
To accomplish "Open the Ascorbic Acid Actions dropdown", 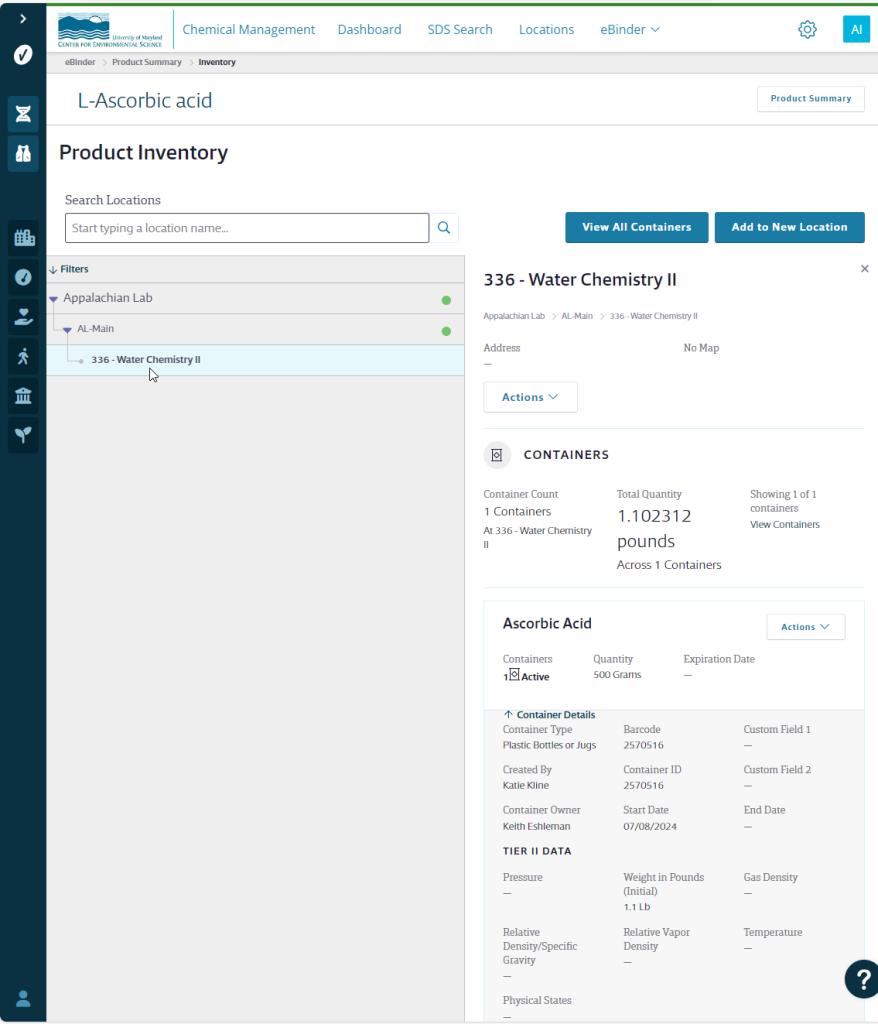I will pyautogui.click(x=805, y=627).
